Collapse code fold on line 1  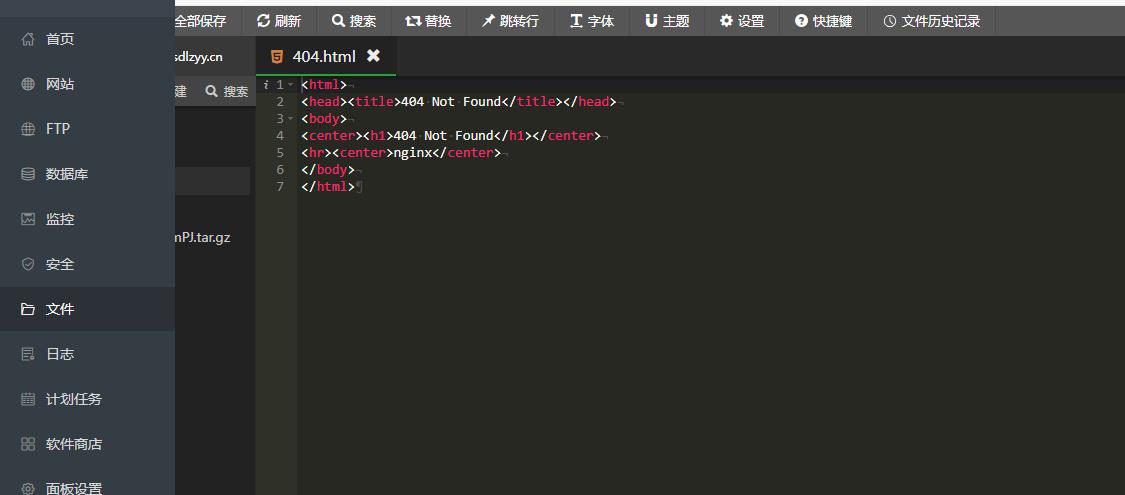point(291,85)
